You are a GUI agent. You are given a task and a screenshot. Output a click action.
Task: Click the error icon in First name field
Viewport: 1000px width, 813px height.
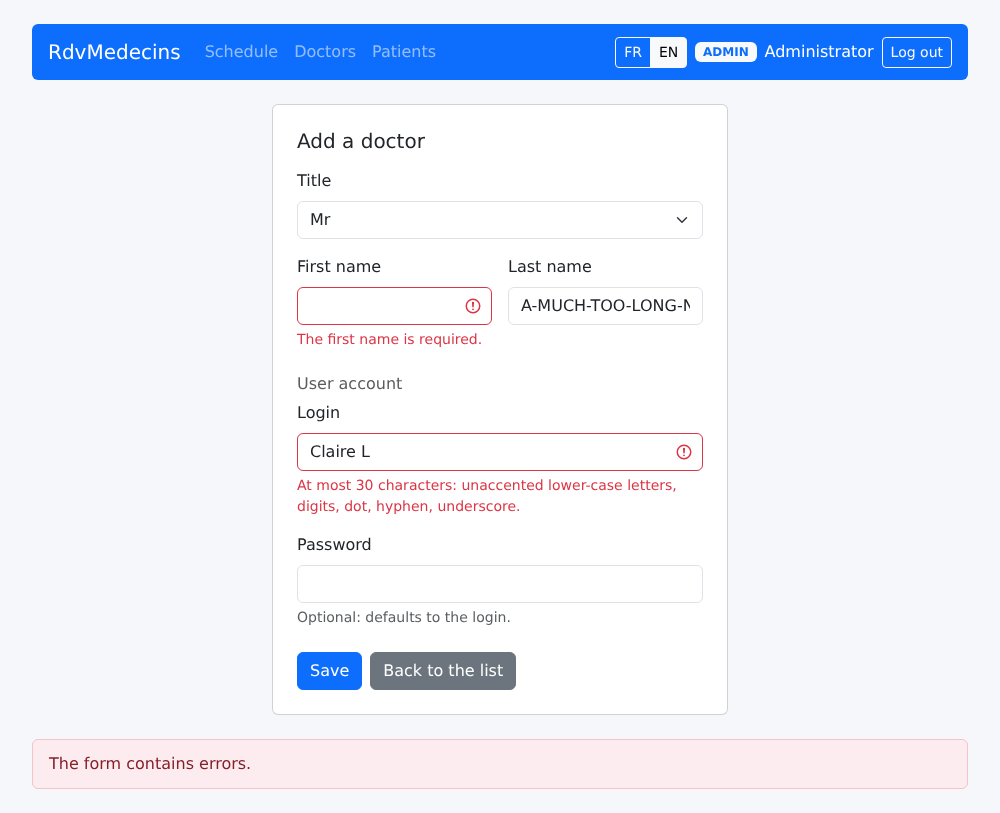pyautogui.click(x=473, y=306)
